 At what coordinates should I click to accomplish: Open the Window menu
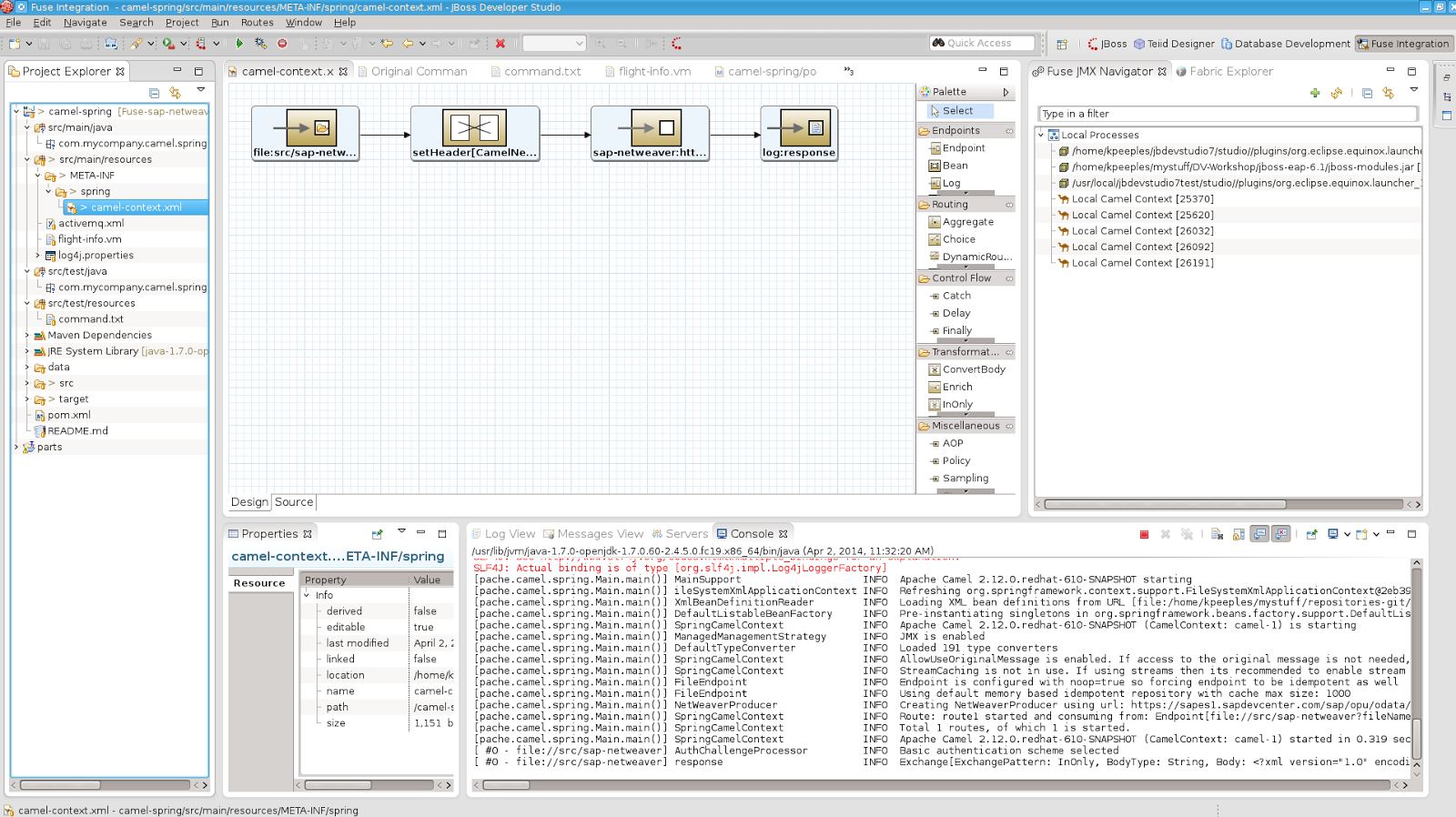click(304, 23)
